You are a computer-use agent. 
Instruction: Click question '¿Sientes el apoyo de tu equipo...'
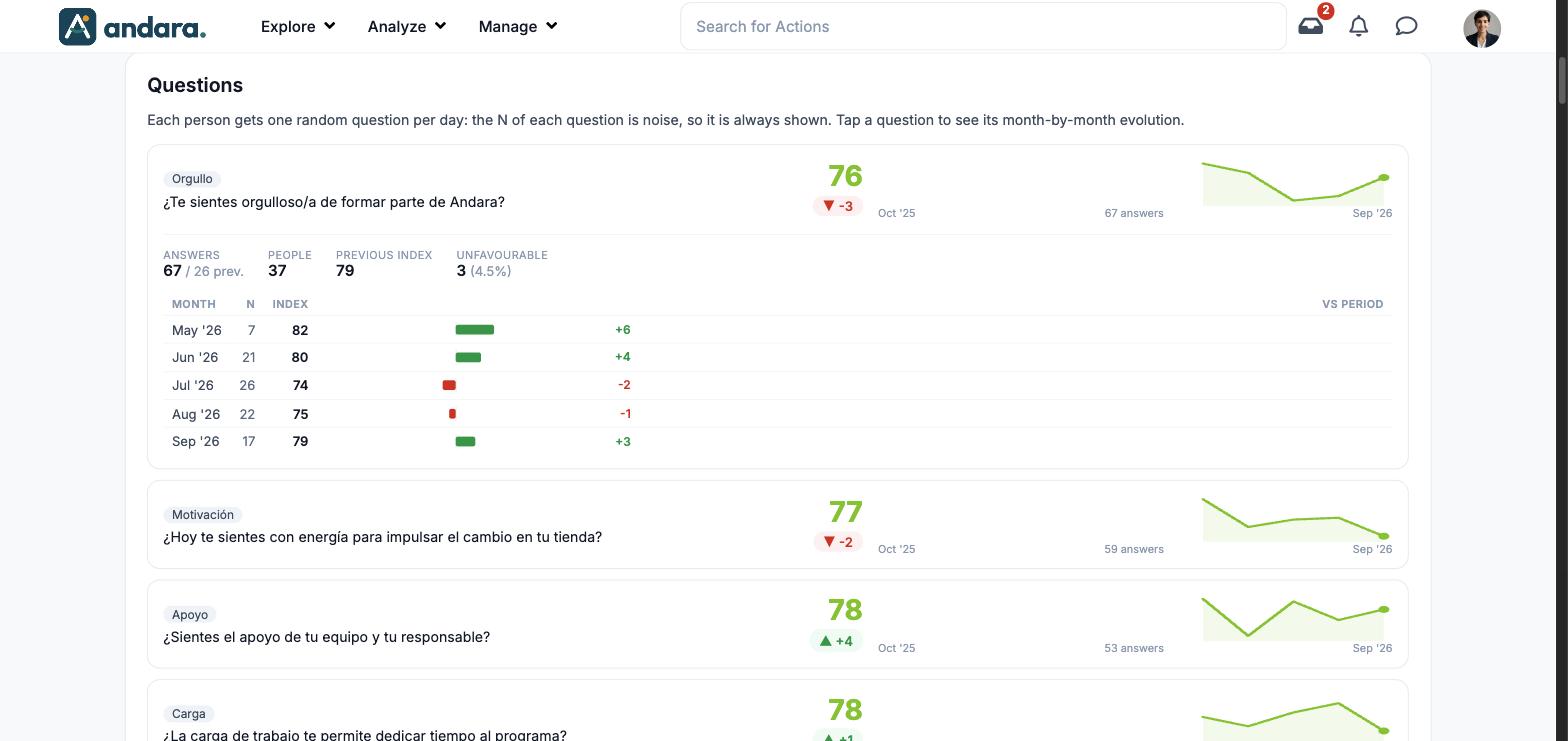(327, 637)
